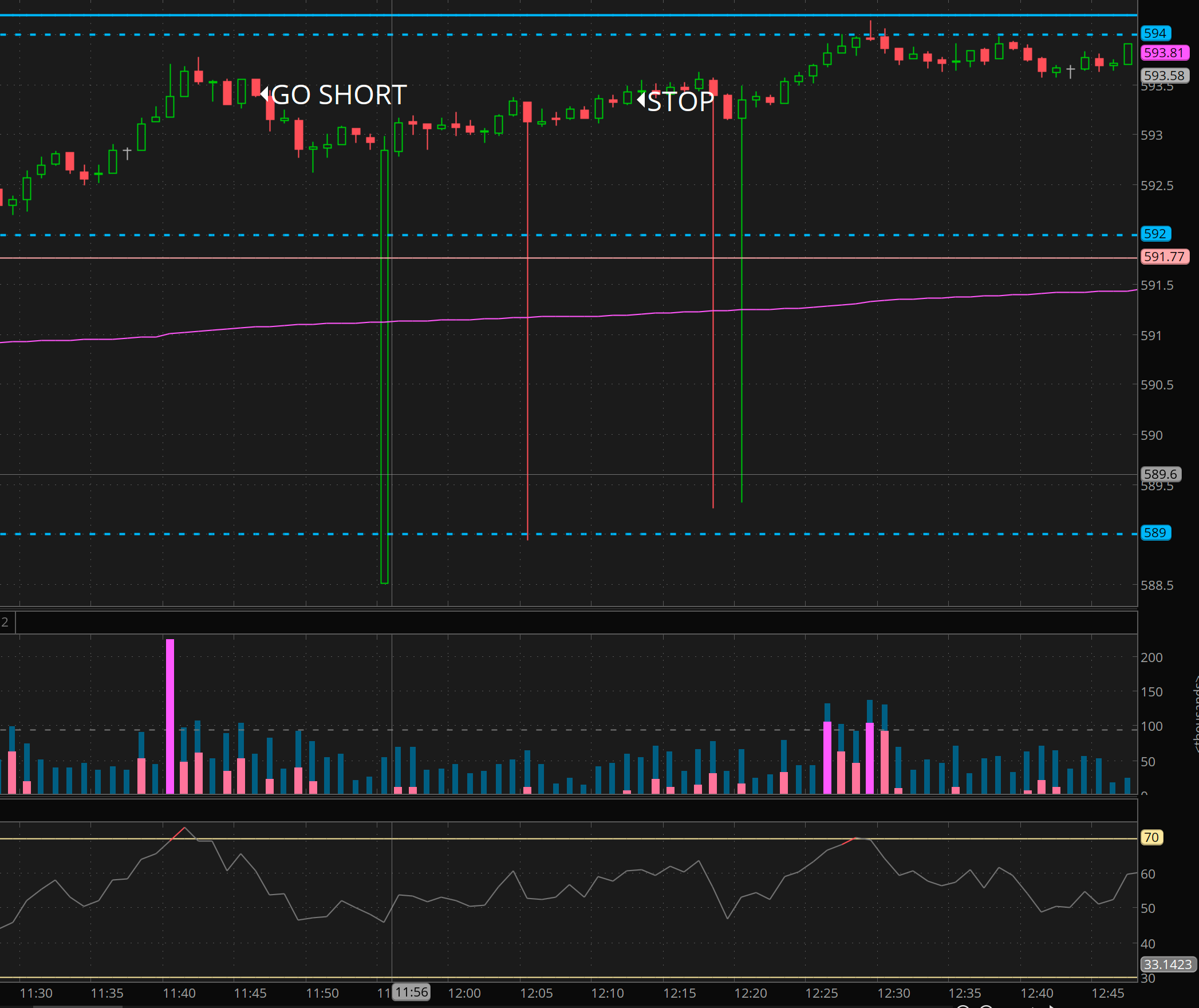Screen dimensions: 1199x1008
Task: Click the 200 volume axis label
Action: click(x=1151, y=657)
